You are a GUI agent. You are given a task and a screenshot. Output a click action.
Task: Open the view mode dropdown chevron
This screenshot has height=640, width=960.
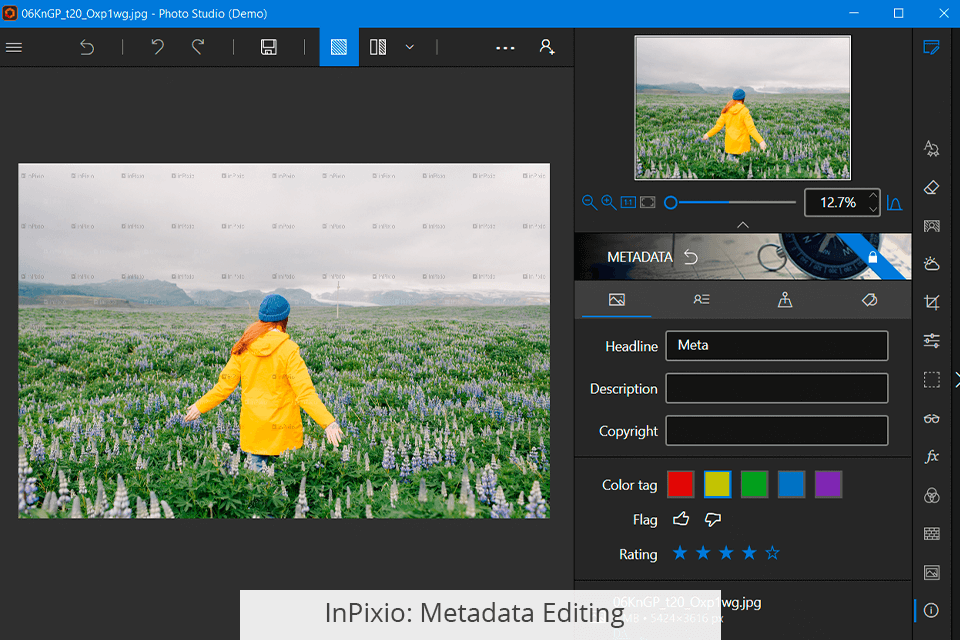click(410, 47)
